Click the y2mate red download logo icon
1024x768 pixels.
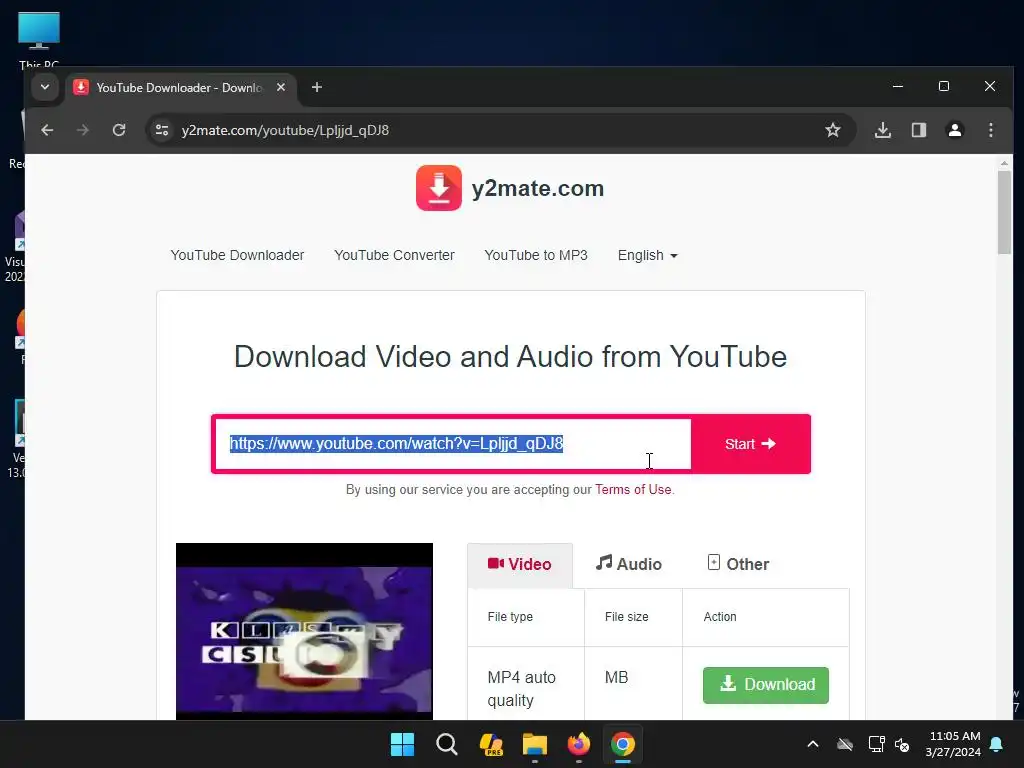tap(439, 188)
